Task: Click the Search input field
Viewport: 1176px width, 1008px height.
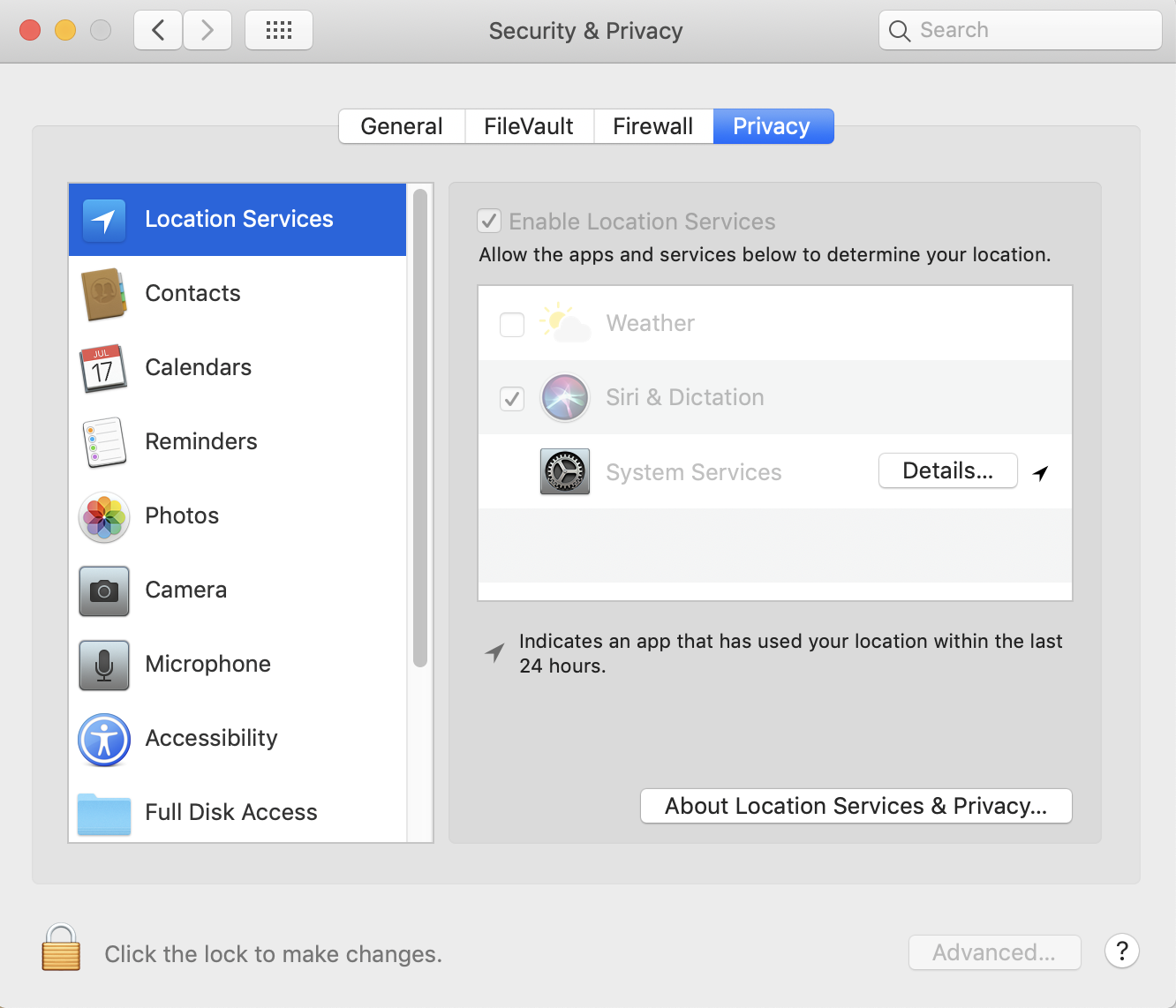Action: (x=1021, y=30)
